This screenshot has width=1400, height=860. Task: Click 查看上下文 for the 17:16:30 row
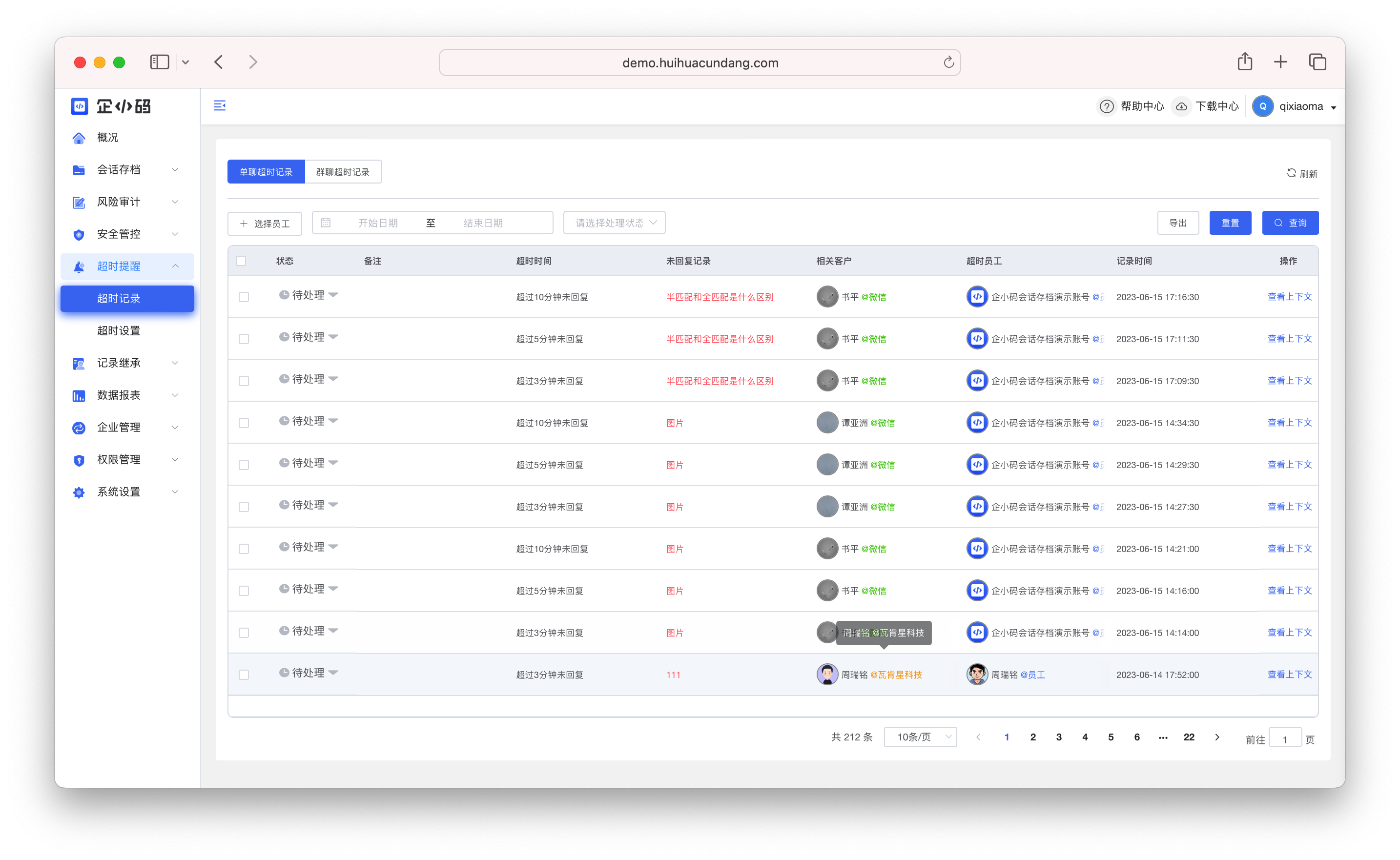click(1289, 297)
